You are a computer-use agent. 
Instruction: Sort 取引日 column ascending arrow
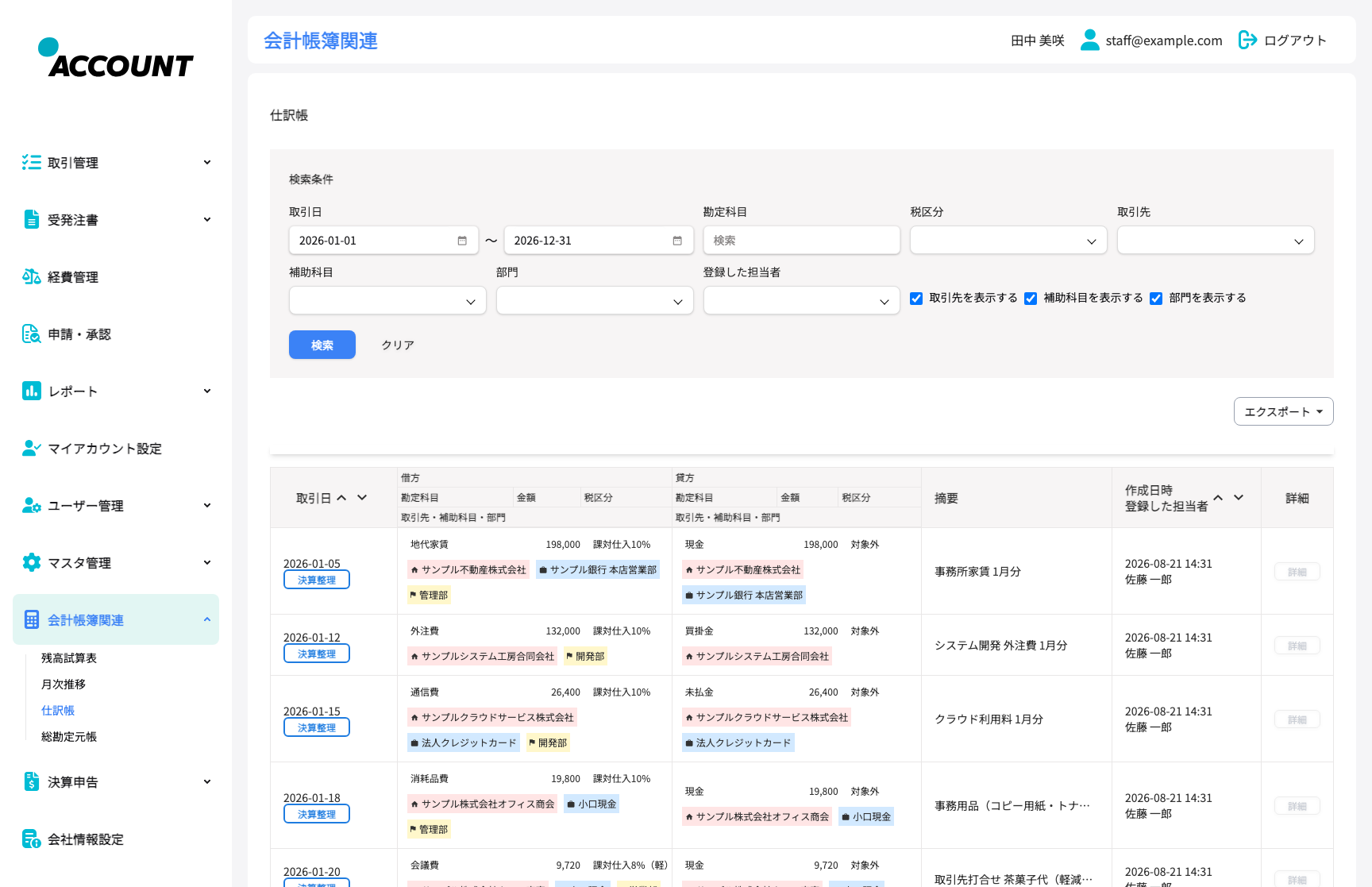(341, 498)
